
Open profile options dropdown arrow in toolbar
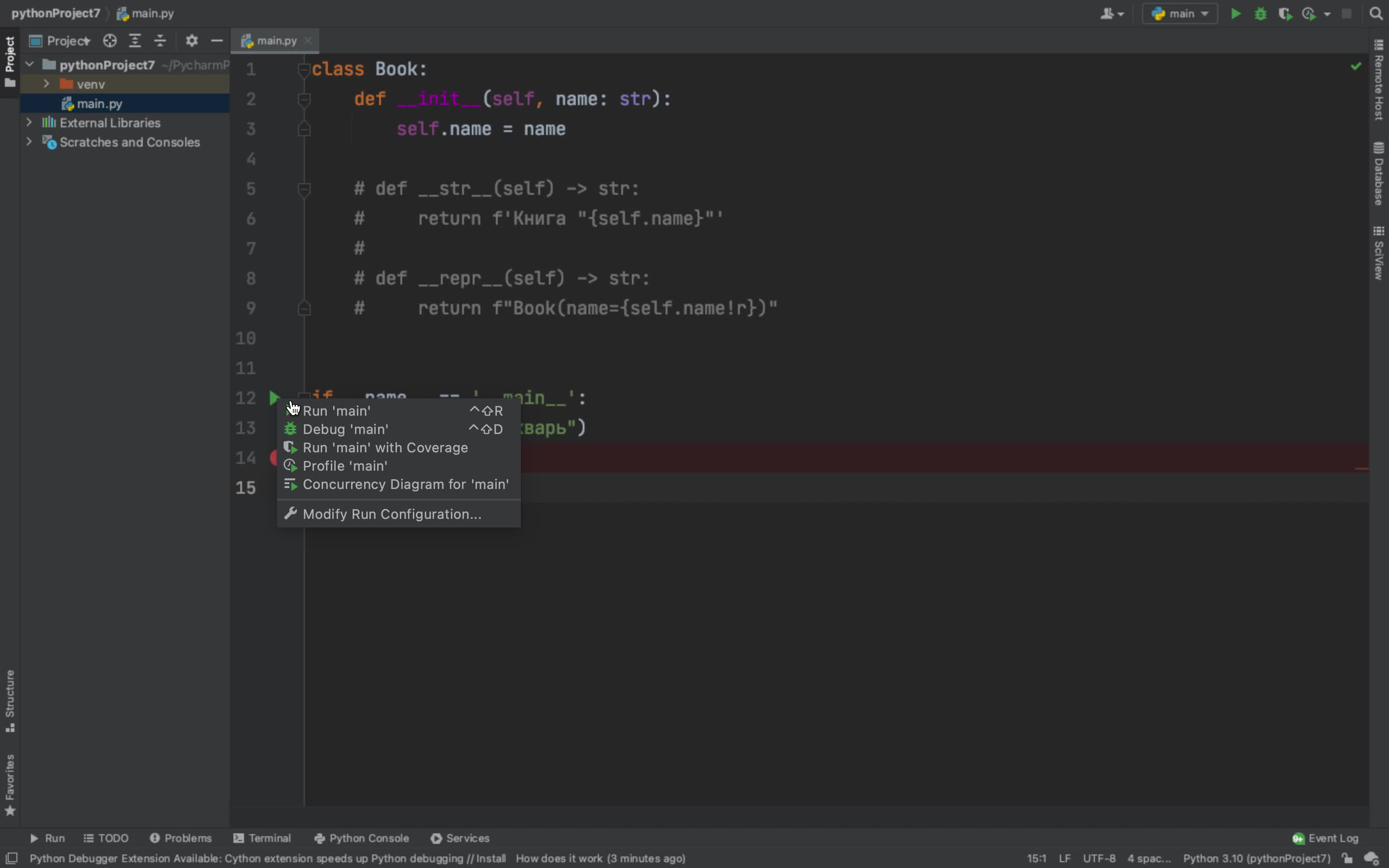click(1327, 14)
